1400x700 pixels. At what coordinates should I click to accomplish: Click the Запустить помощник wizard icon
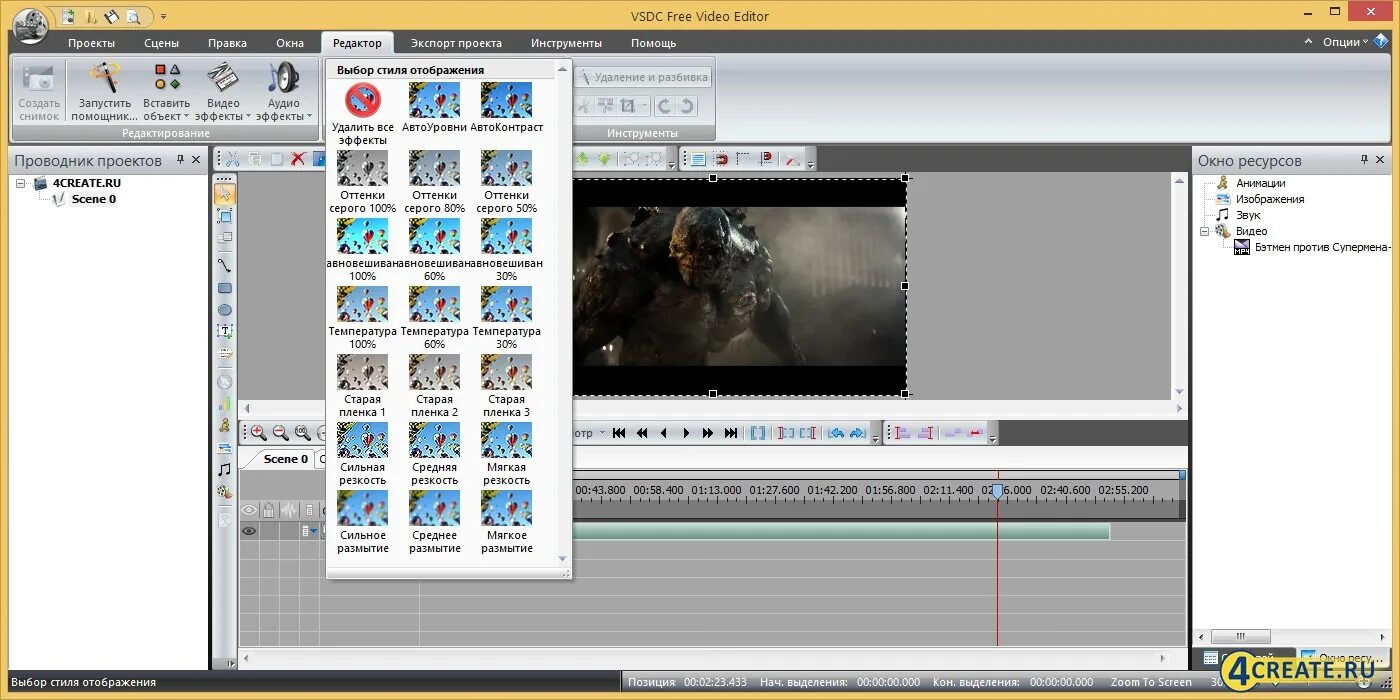tap(105, 78)
